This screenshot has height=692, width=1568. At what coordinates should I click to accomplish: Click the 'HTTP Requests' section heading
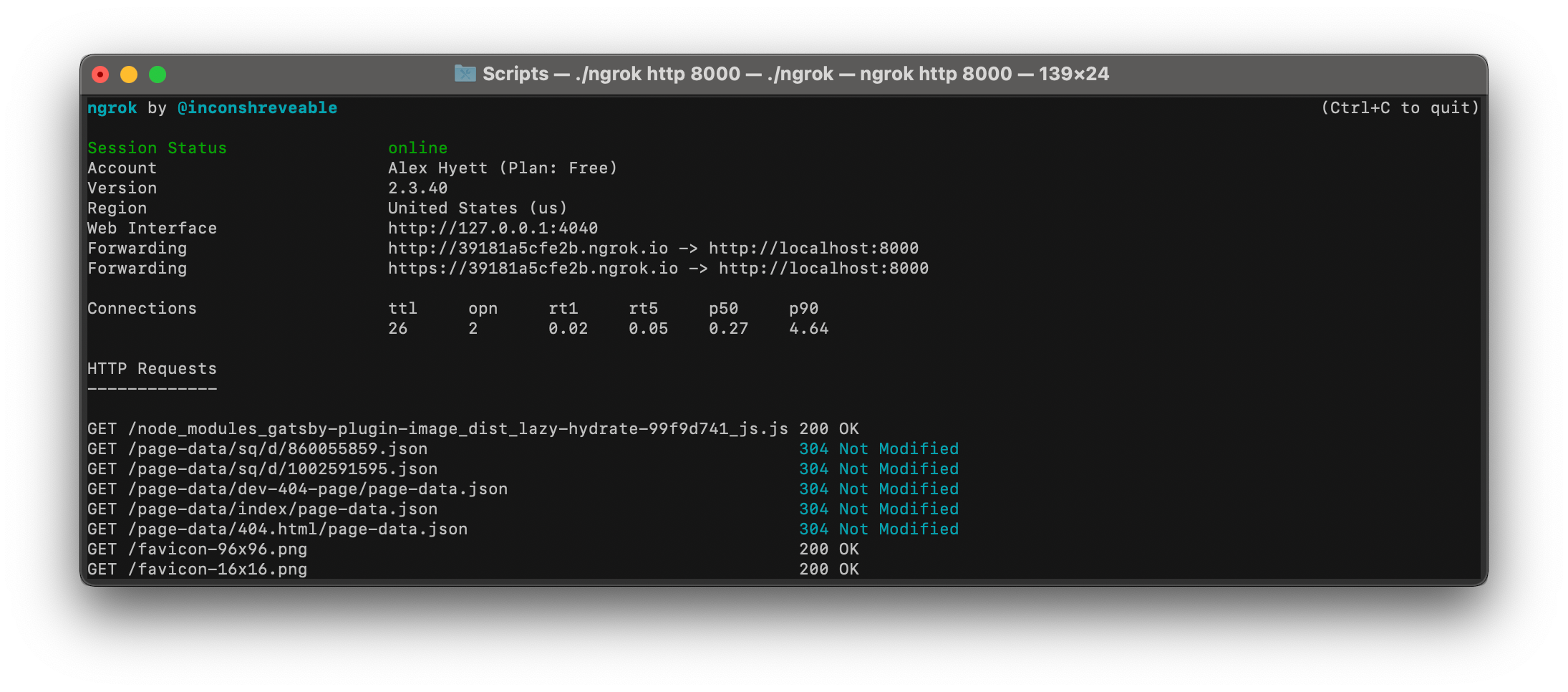(152, 369)
